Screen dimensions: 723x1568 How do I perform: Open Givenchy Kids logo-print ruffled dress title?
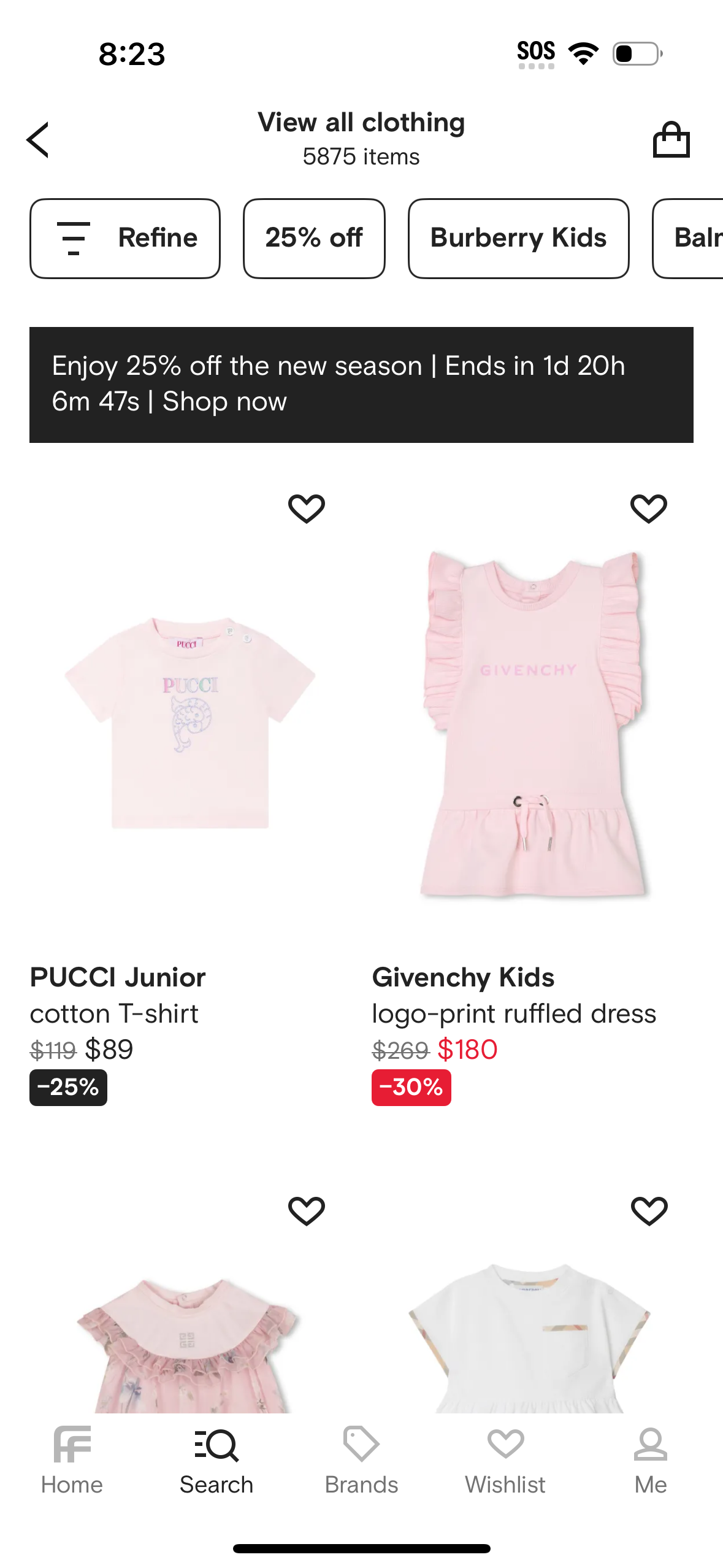514,995
